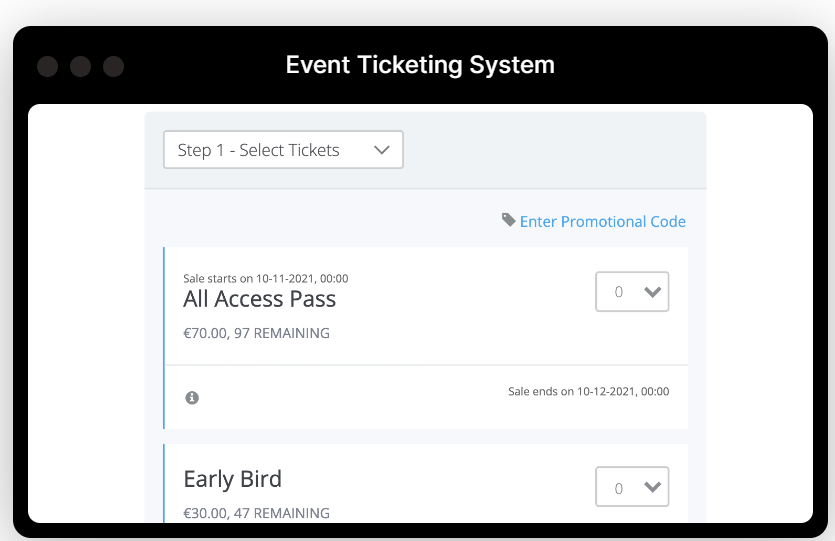Click the third maximize window dot
The image size is (835, 541).
click(113, 67)
